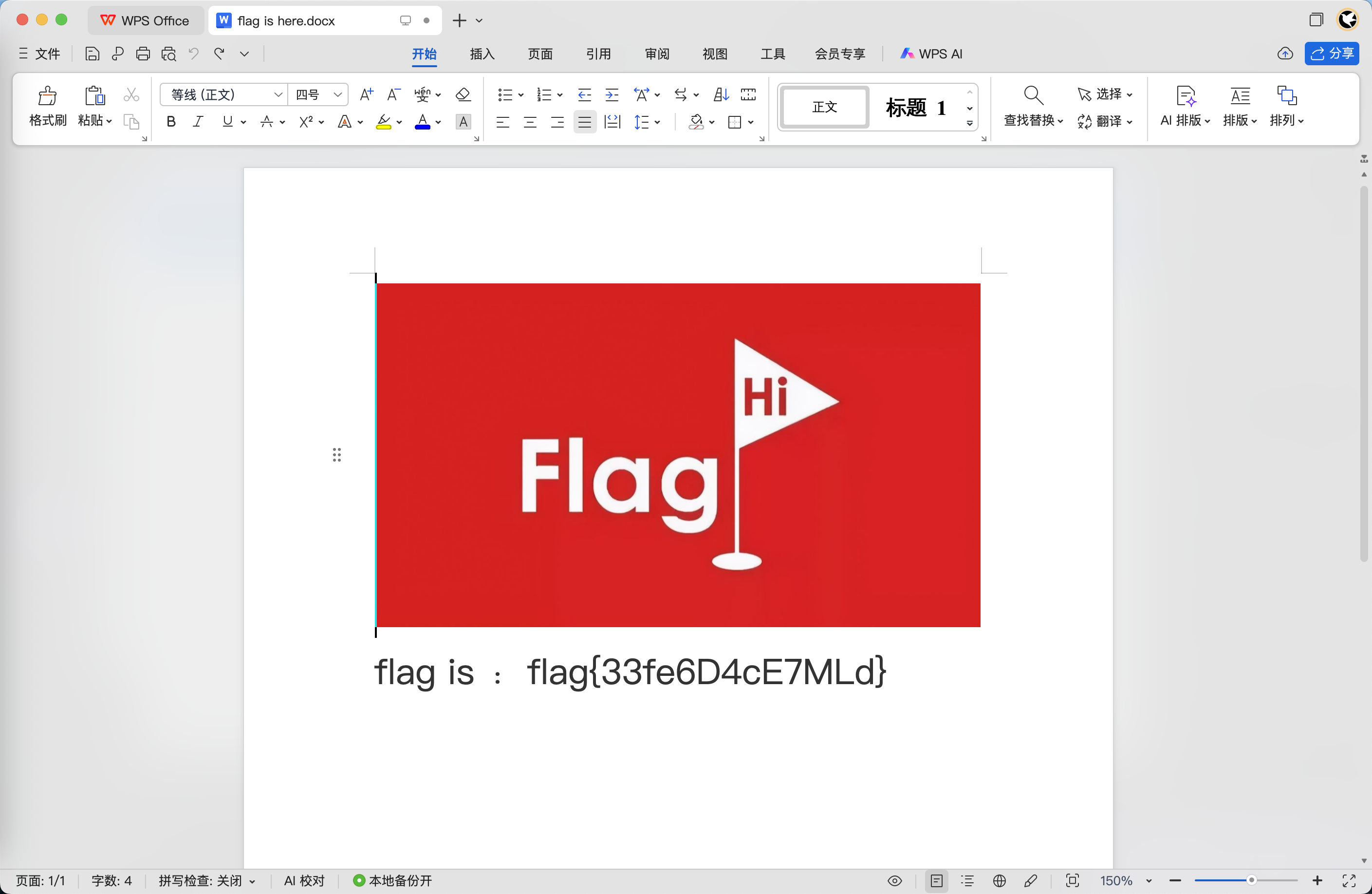Open the 开始 (Home) ribbon tab

coord(424,54)
